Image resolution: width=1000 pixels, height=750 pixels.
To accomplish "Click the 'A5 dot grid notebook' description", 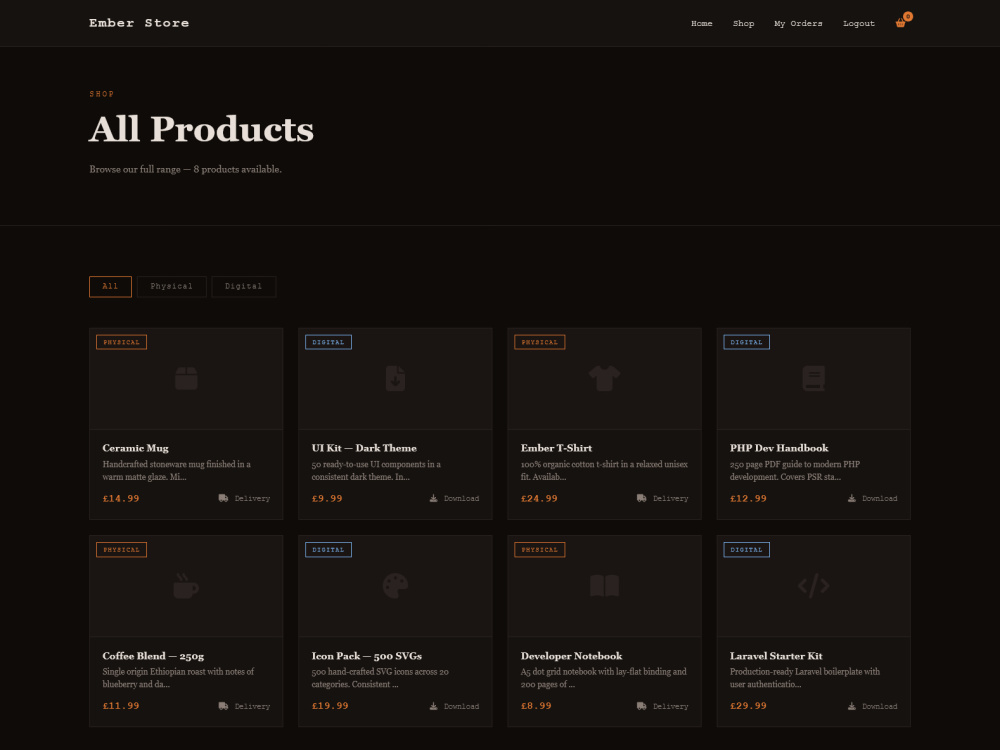I will click(x=604, y=678).
